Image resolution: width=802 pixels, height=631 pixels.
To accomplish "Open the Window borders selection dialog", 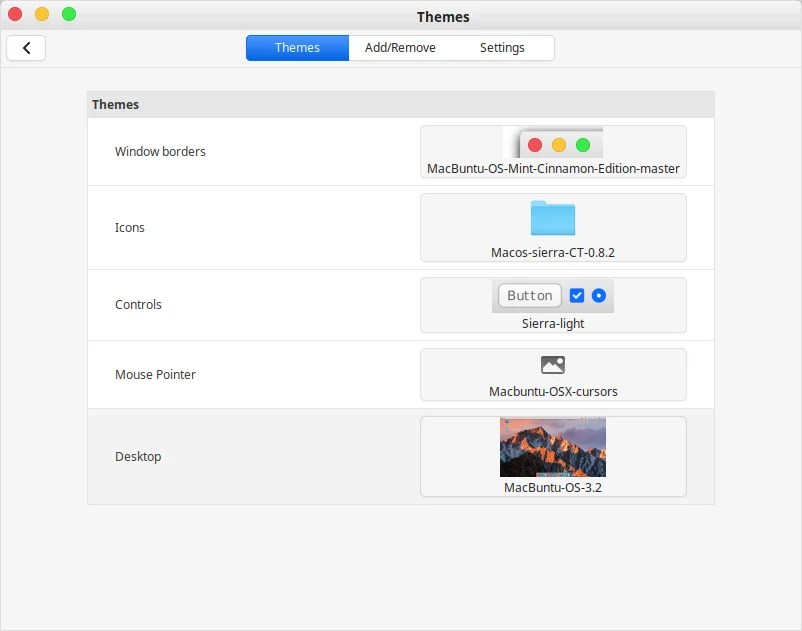I will click(553, 152).
